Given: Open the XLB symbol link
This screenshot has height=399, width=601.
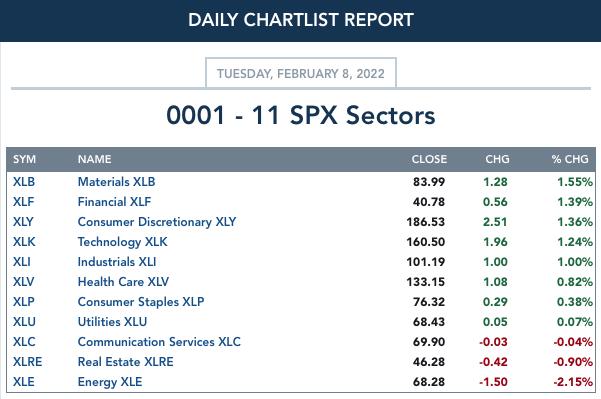Looking at the screenshot, I should pyautogui.click(x=24, y=182).
